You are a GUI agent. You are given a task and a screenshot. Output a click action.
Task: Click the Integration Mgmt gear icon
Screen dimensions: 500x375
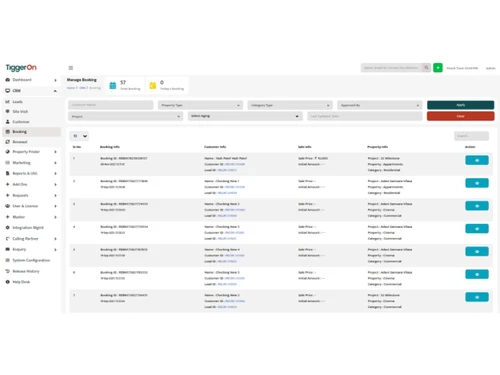click(8, 228)
